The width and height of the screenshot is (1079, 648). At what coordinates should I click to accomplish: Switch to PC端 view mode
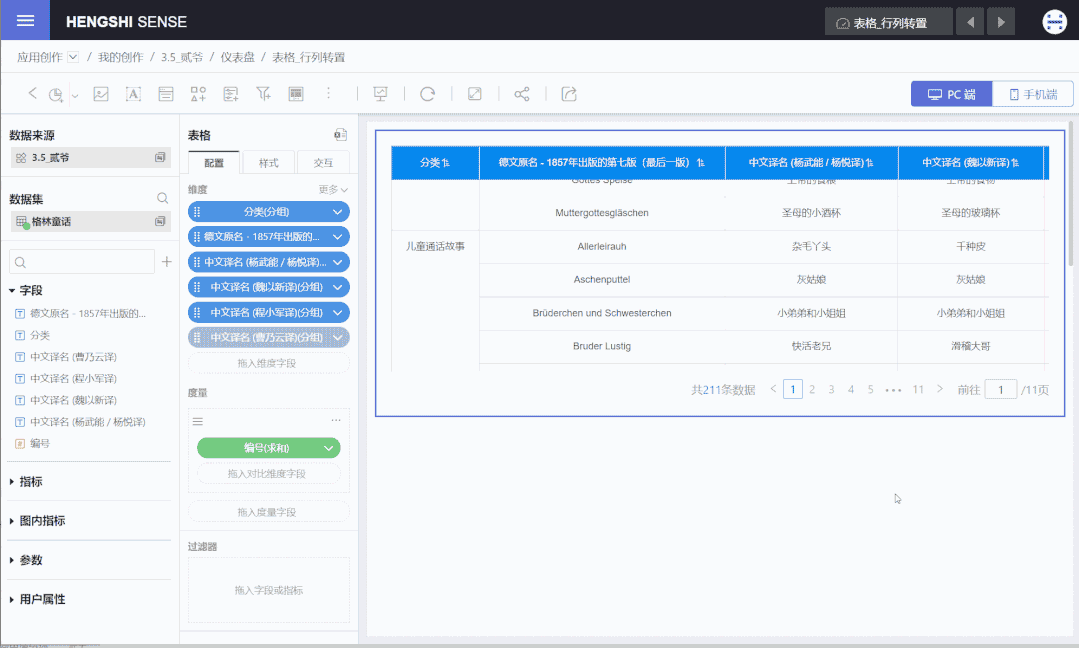coord(950,94)
